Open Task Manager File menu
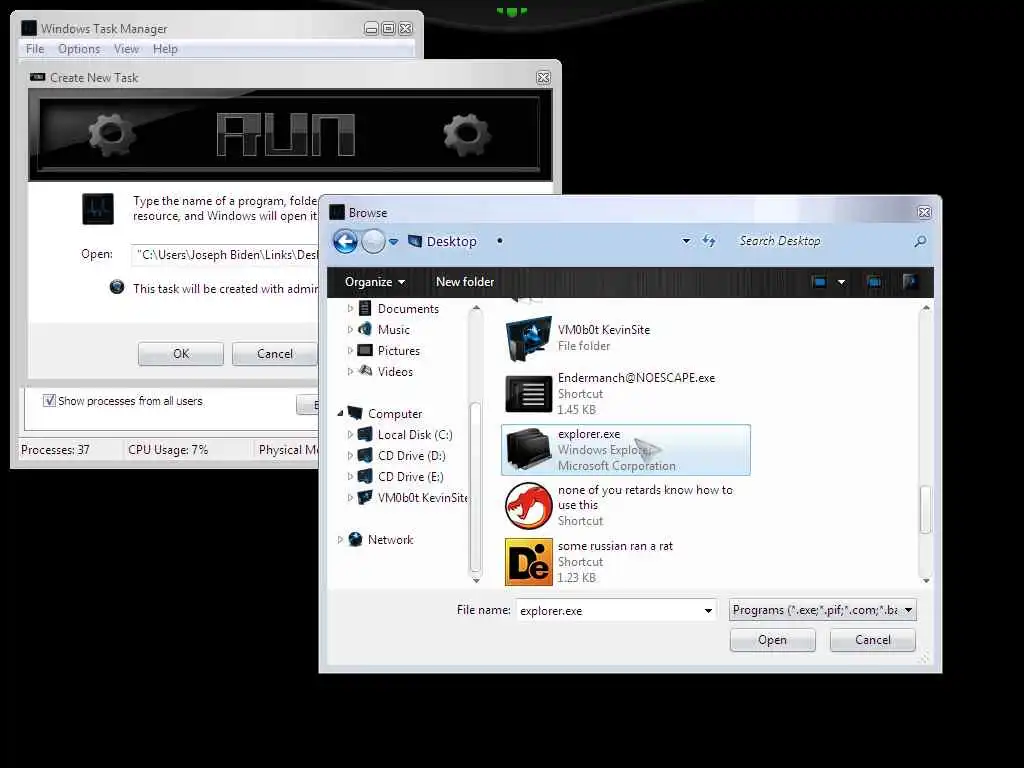Image resolution: width=1024 pixels, height=768 pixels. tap(35, 49)
